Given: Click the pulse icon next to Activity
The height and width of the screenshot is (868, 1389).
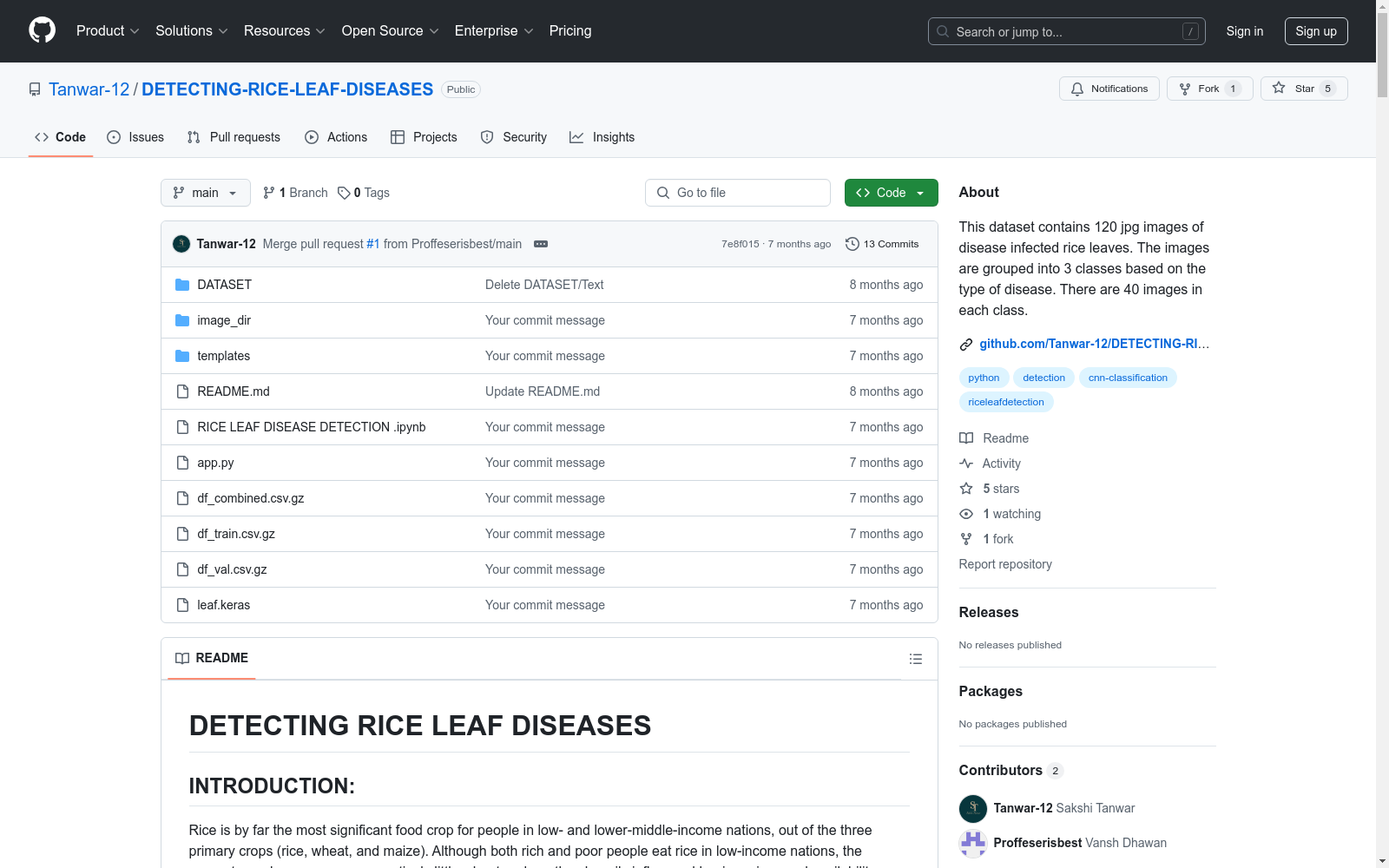Looking at the screenshot, I should click(x=966, y=464).
